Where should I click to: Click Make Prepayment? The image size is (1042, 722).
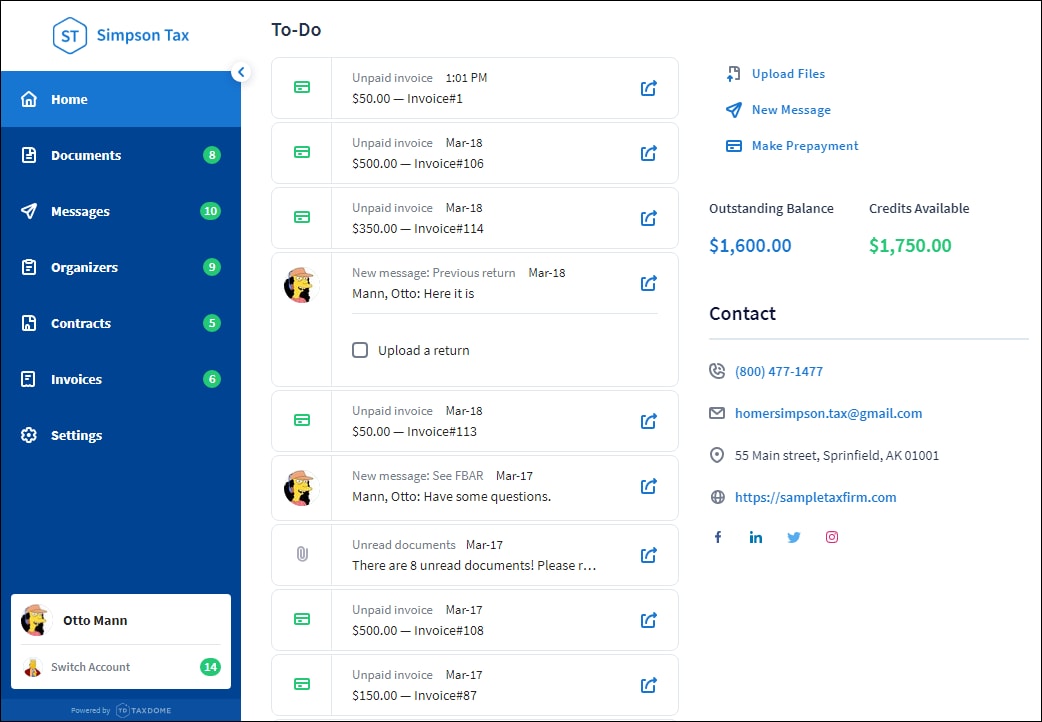pos(803,145)
